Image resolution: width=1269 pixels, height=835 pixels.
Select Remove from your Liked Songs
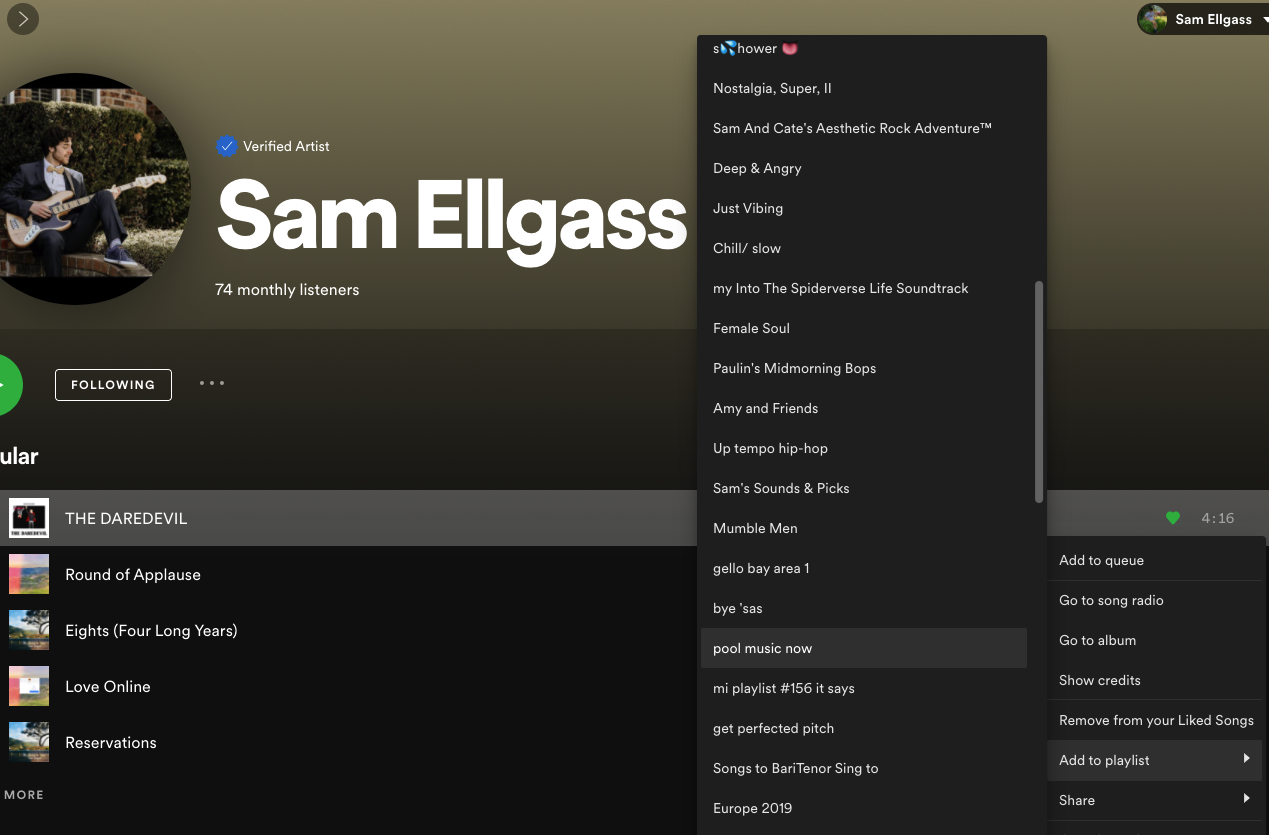(1156, 720)
